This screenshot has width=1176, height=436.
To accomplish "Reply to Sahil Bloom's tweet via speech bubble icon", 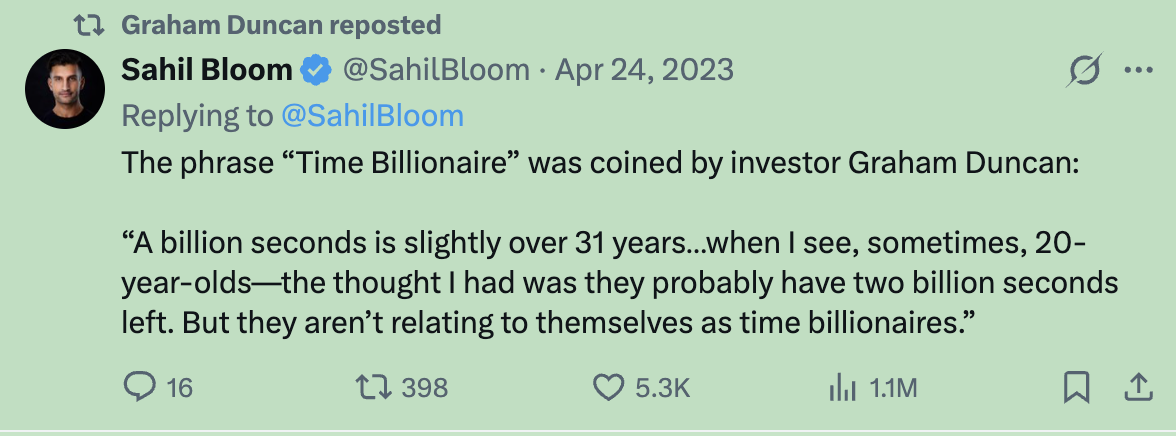I will point(138,387).
